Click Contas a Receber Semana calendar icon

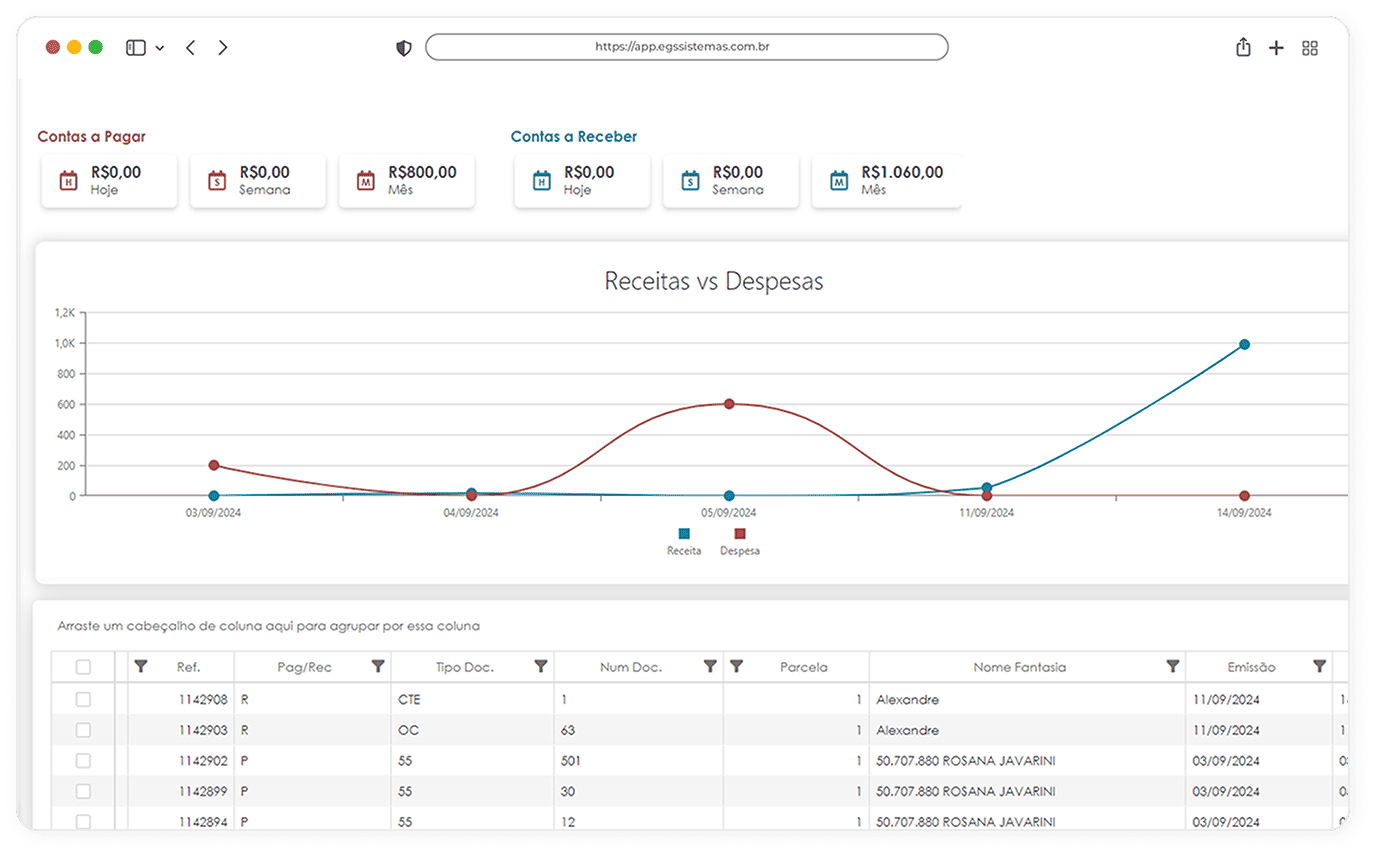coord(690,181)
